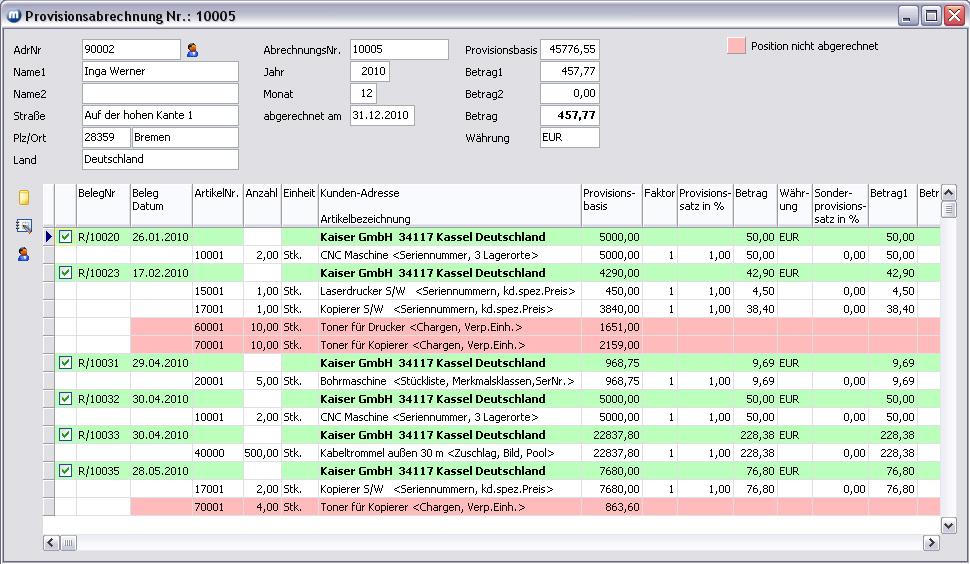Uncheck the checkbox for receipt R/10020

(x=66, y=237)
